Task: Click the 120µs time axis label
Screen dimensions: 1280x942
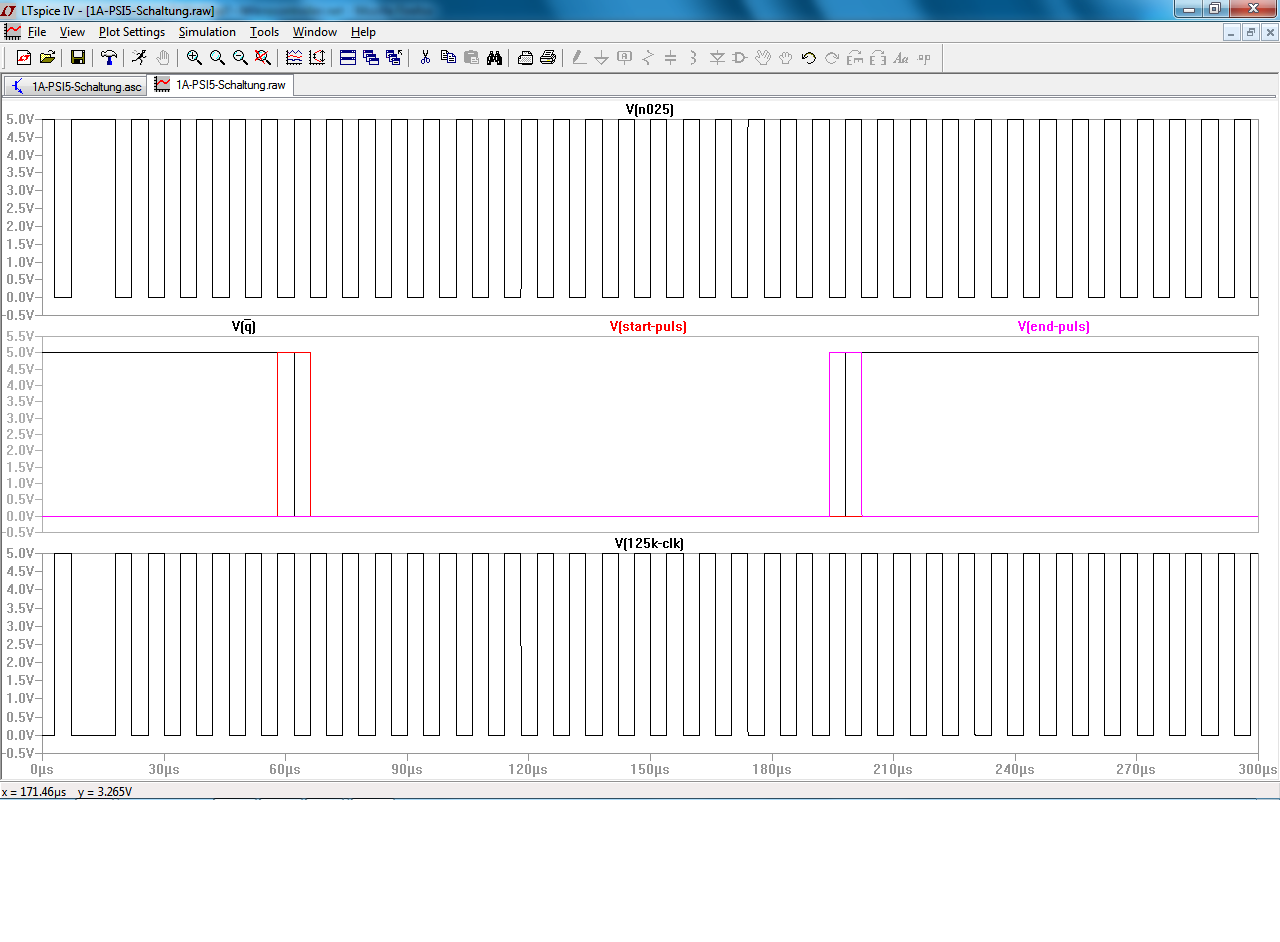Action: 528,769
